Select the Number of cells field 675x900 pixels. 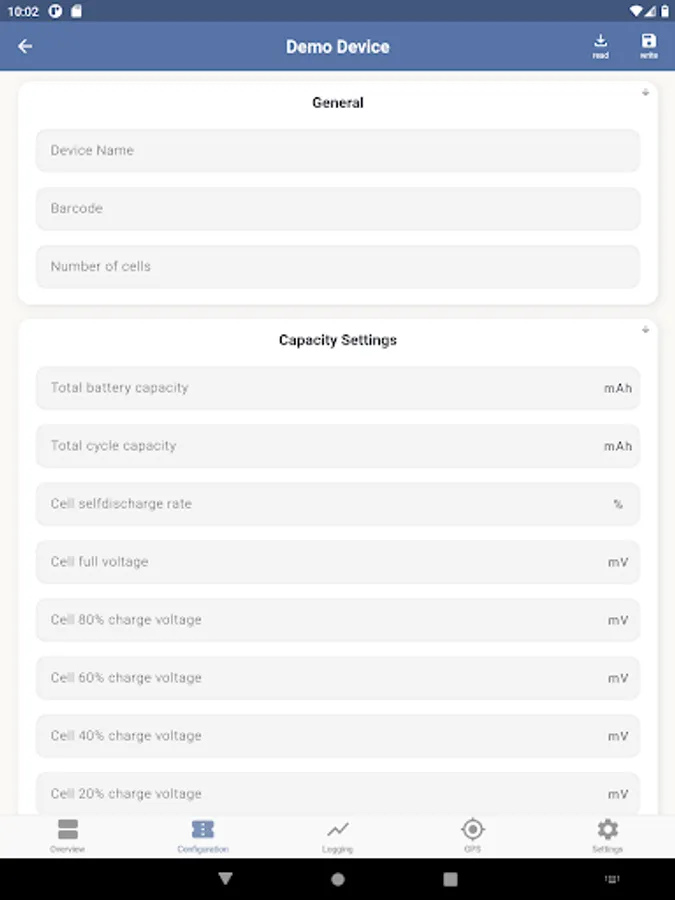coord(338,266)
